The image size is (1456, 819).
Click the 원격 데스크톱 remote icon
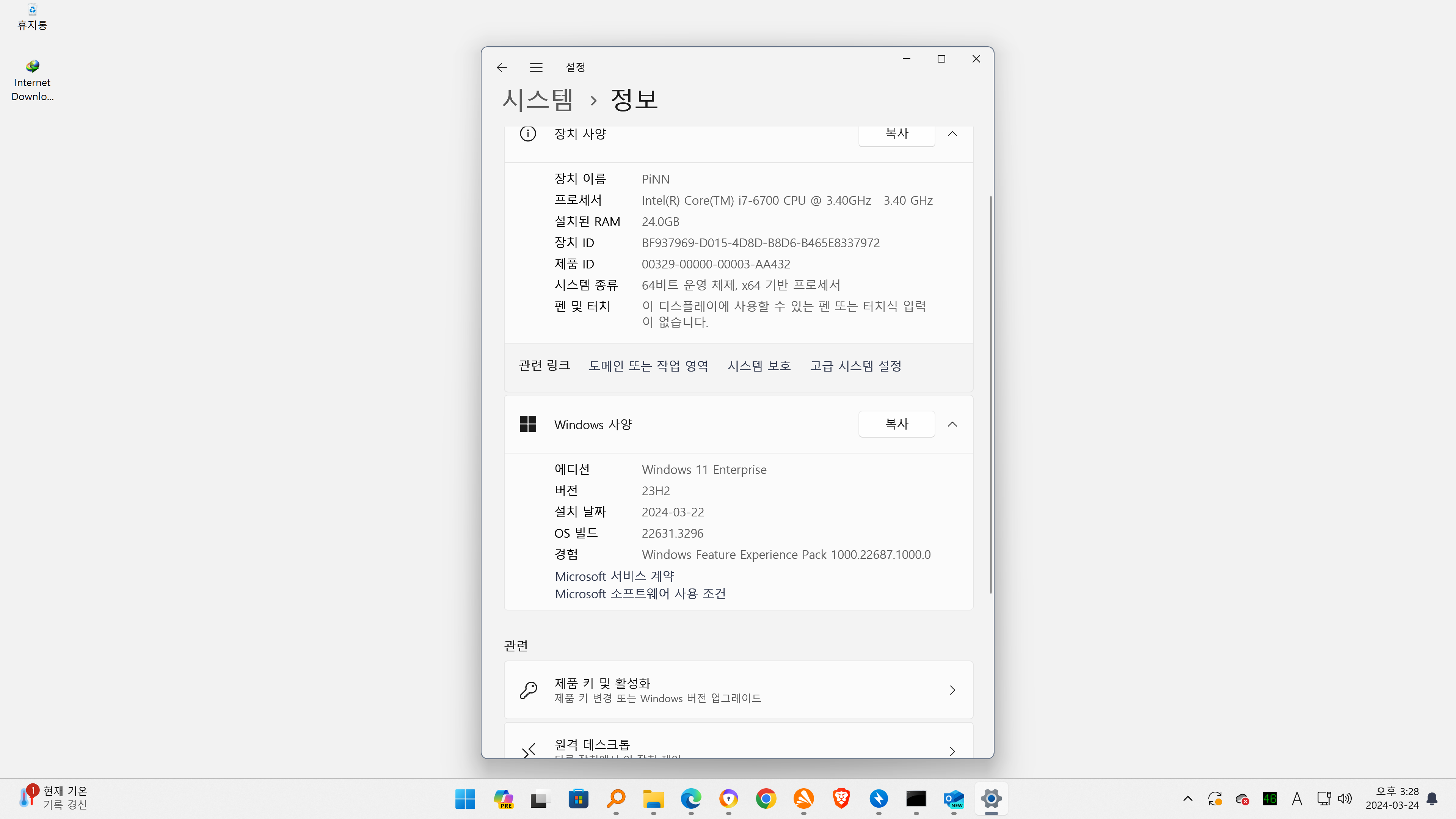528,751
